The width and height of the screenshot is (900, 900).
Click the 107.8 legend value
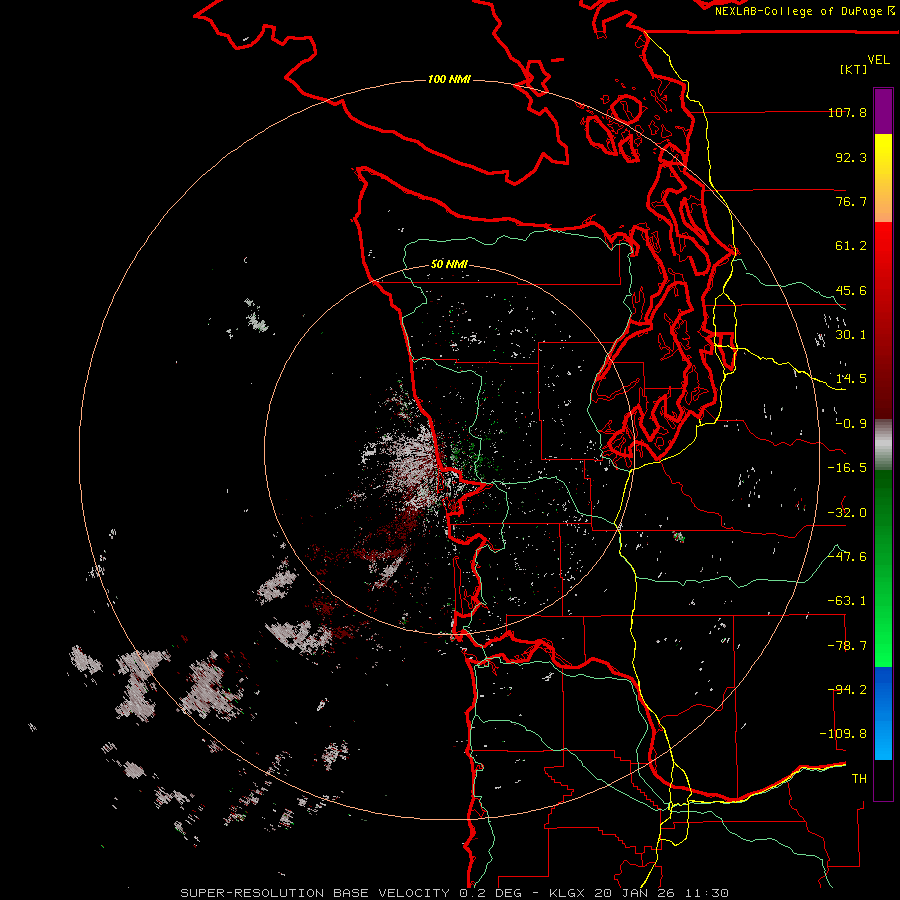[x=847, y=112]
